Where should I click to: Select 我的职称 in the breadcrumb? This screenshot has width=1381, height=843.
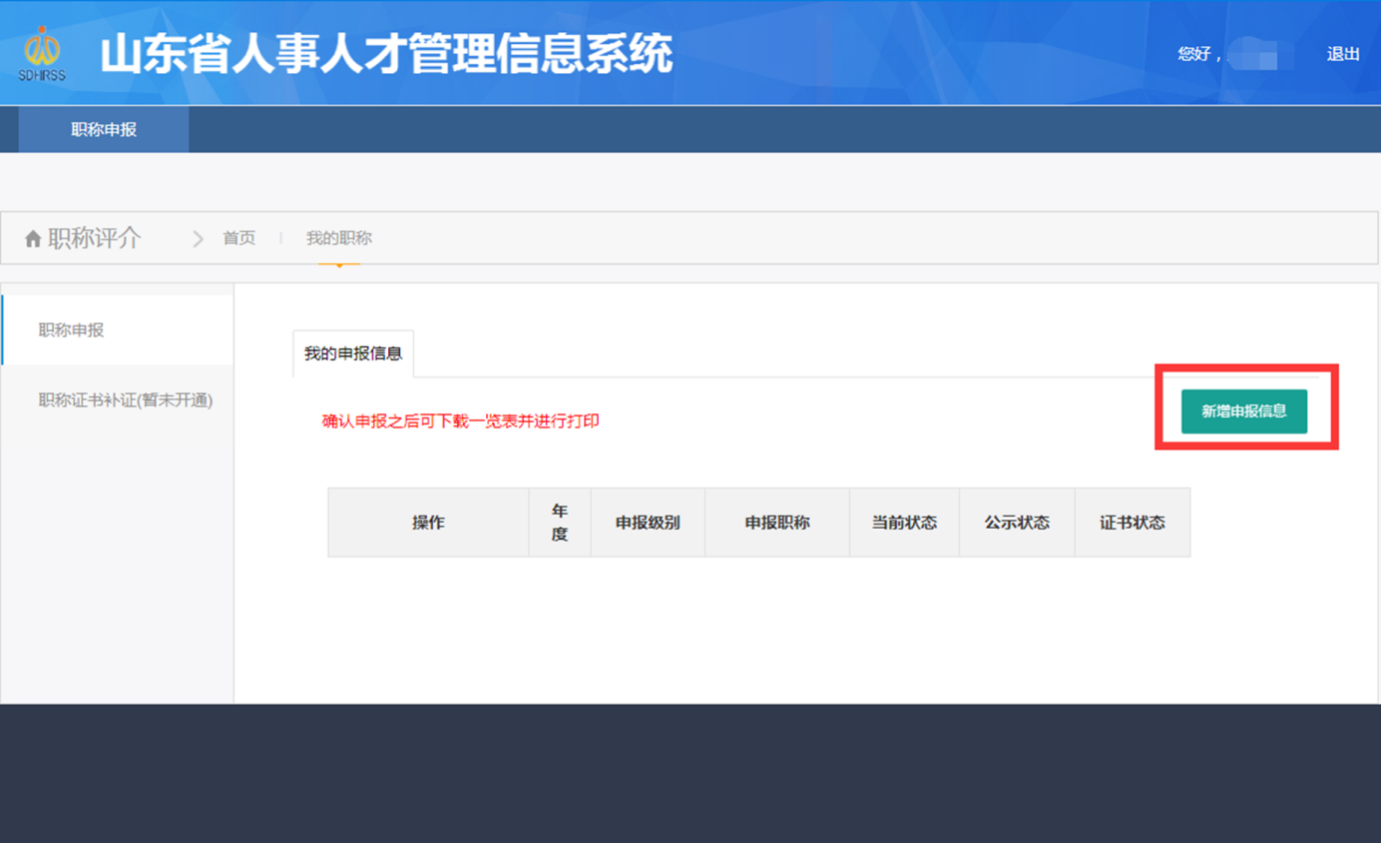pos(338,238)
